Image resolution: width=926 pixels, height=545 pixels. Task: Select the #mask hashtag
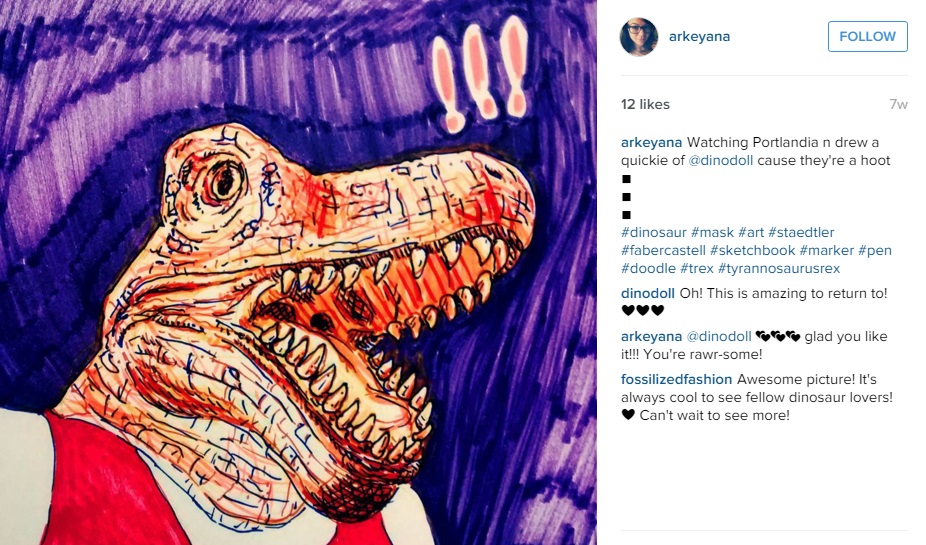click(712, 233)
